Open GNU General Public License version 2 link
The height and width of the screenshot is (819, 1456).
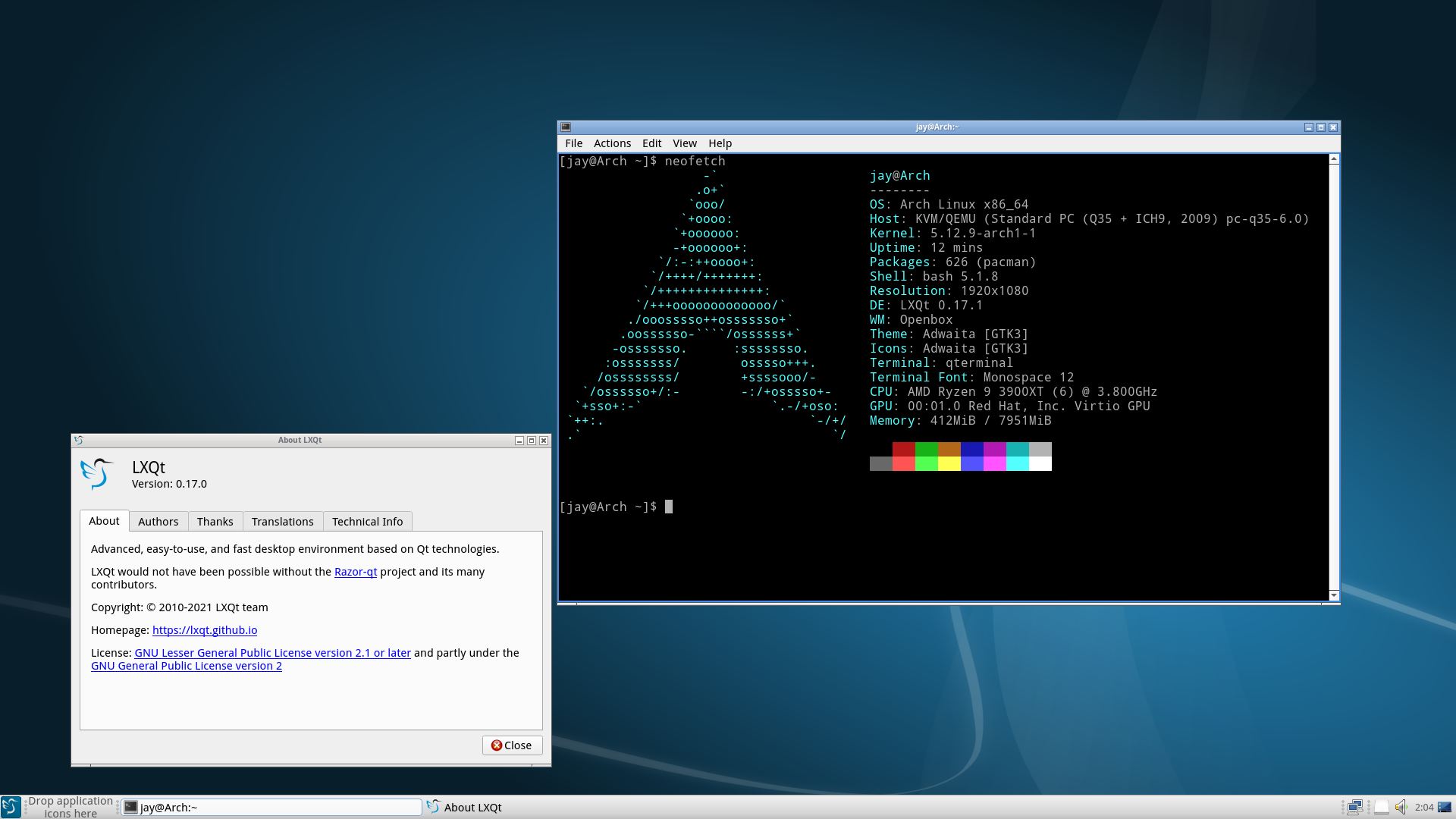pos(187,666)
